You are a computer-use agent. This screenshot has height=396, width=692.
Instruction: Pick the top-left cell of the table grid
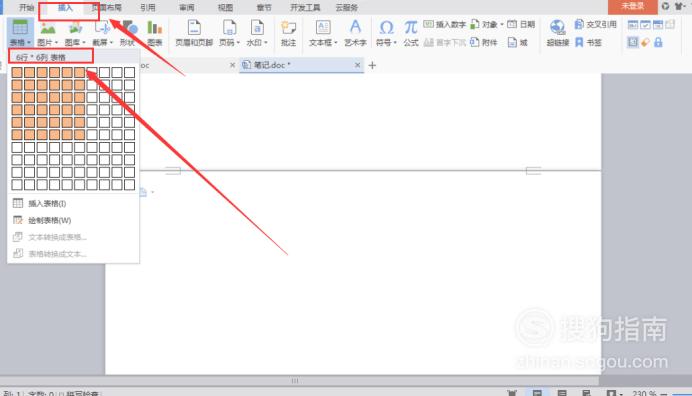17,72
